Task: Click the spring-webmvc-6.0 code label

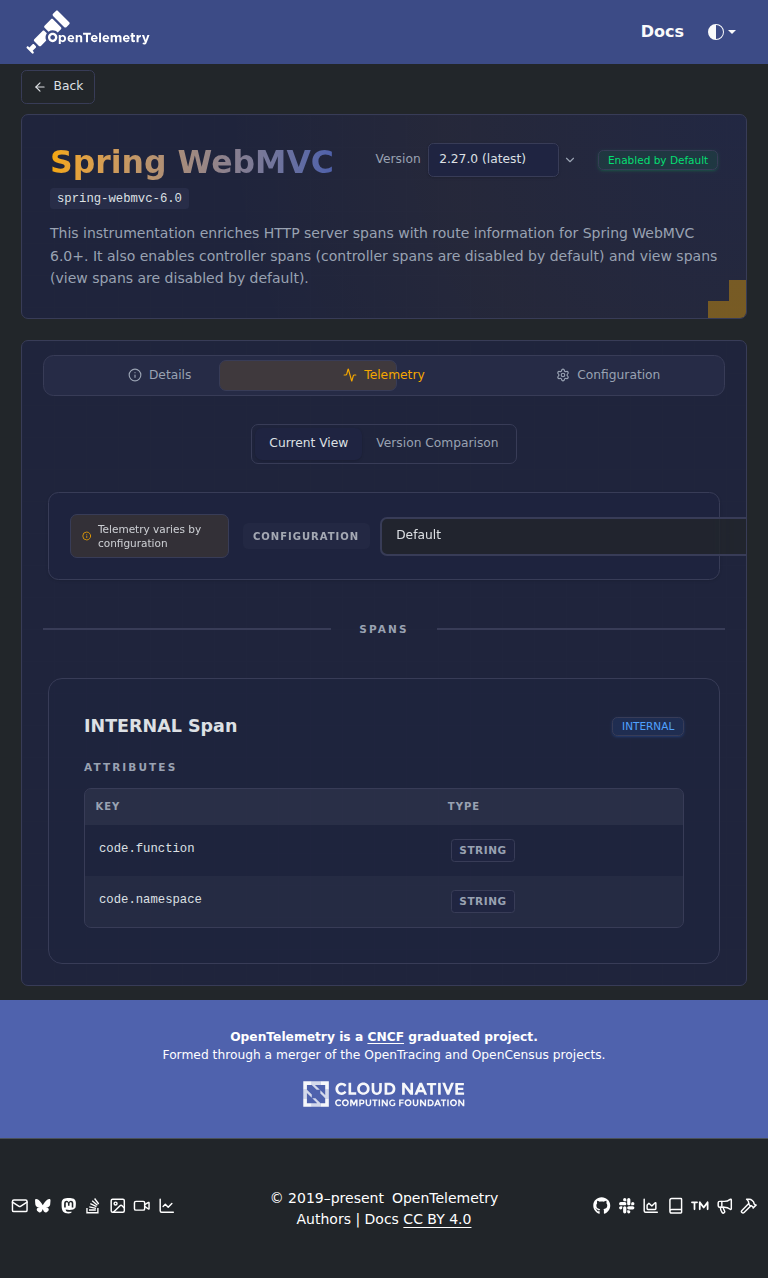Action: pos(119,198)
